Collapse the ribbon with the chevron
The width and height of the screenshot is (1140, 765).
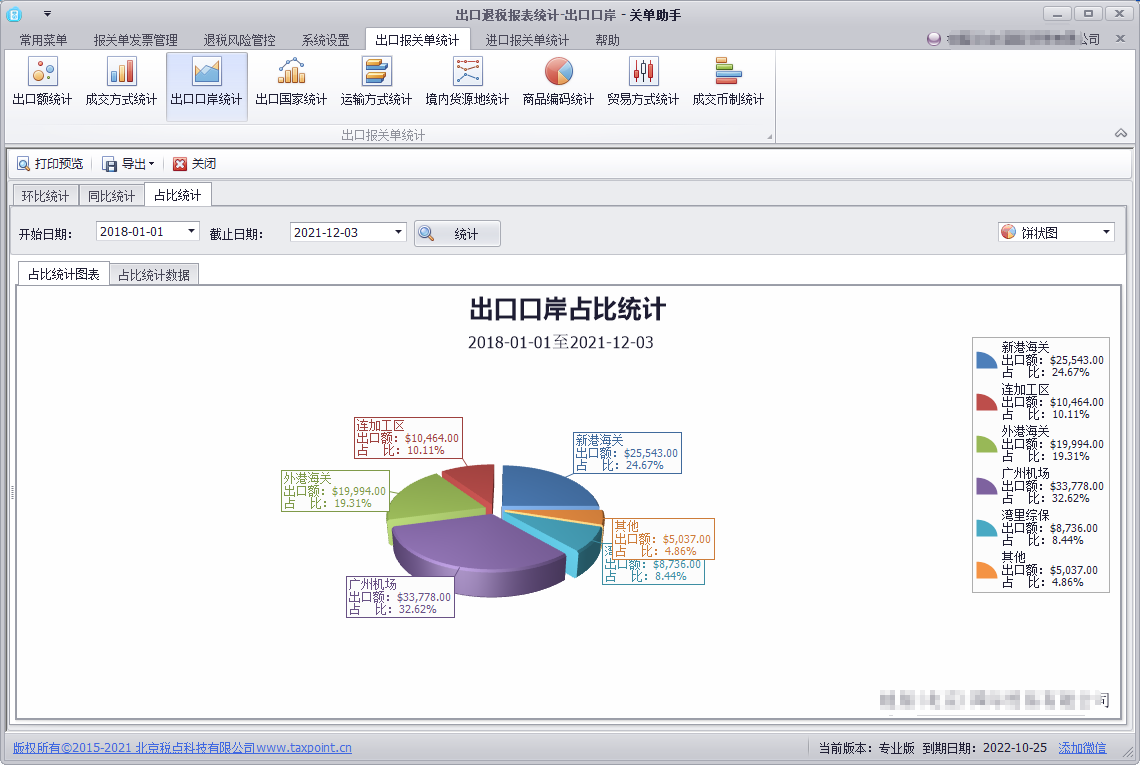(x=1120, y=133)
